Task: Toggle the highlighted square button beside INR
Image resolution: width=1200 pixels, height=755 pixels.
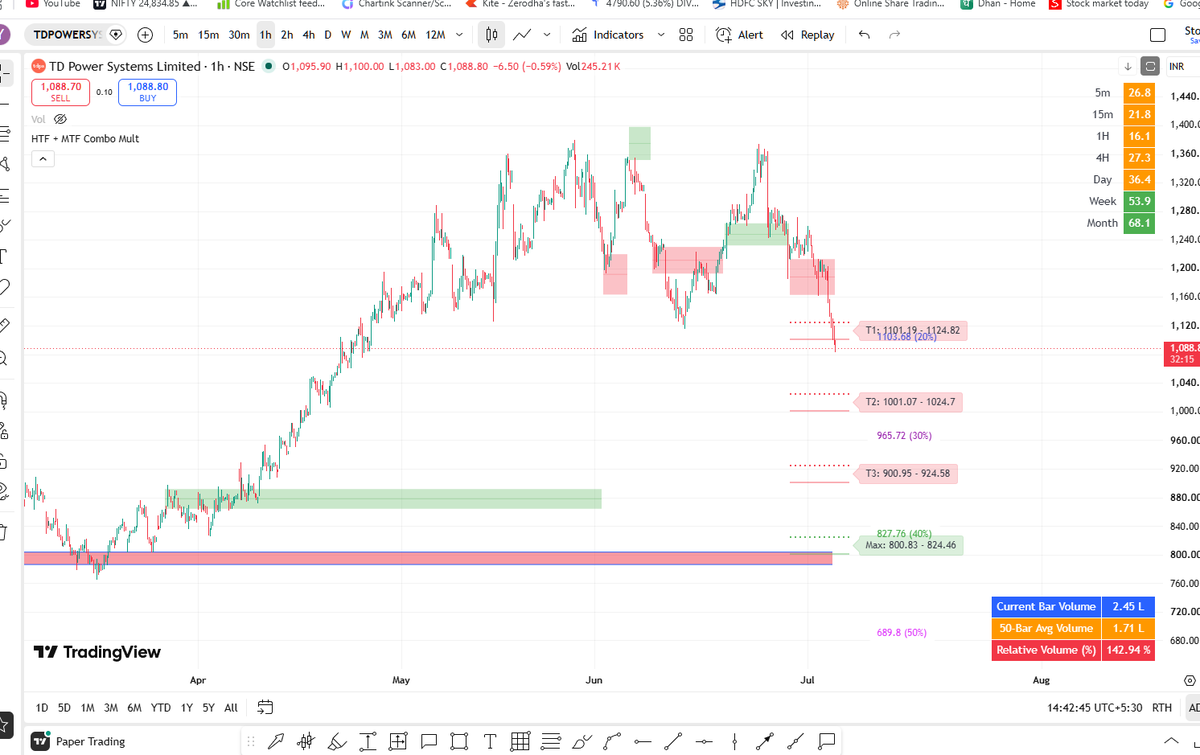Action: 1150,67
